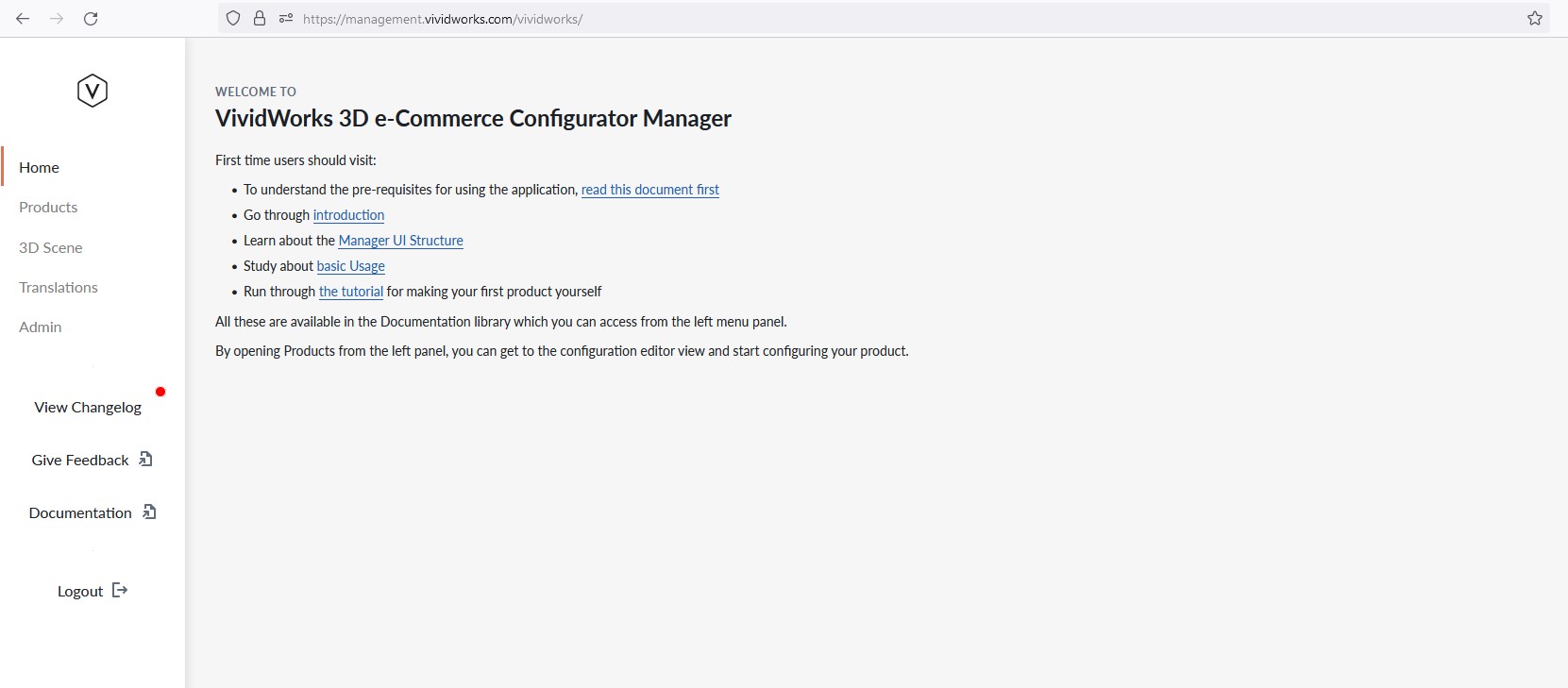Click the sentence starting 'By opening Products'

[x=562, y=351]
